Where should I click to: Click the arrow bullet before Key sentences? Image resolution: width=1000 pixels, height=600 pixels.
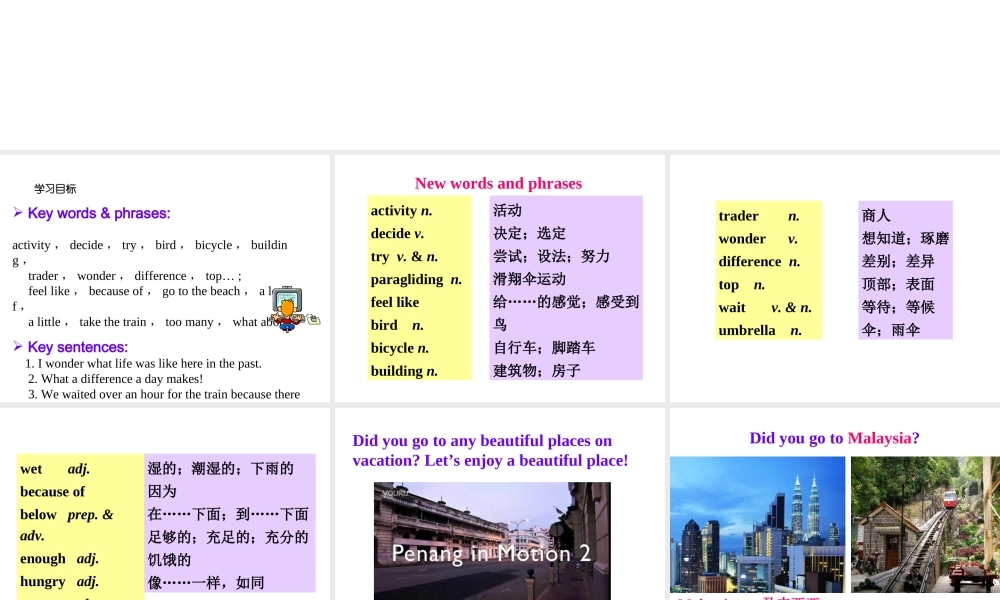coord(18,346)
